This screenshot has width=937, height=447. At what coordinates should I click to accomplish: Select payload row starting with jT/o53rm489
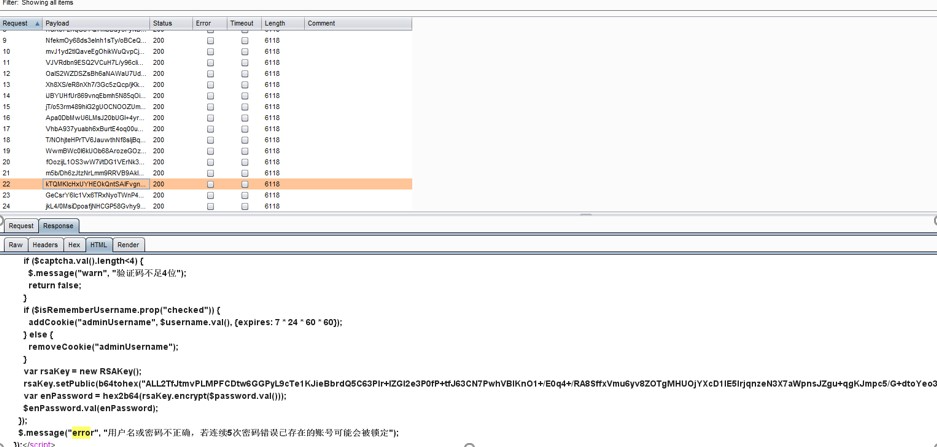(96, 107)
